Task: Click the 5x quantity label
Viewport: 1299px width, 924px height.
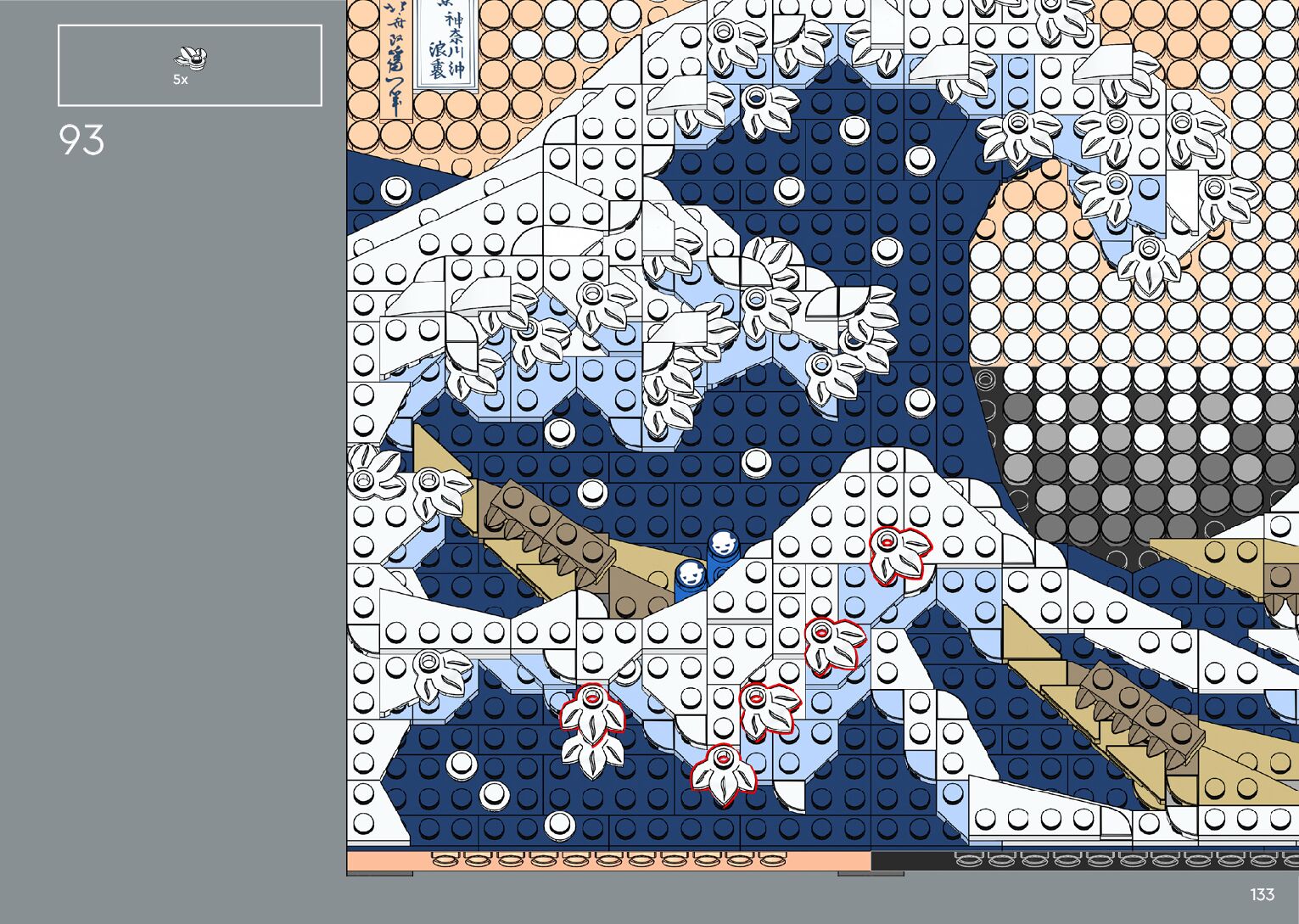Action: 180,80
